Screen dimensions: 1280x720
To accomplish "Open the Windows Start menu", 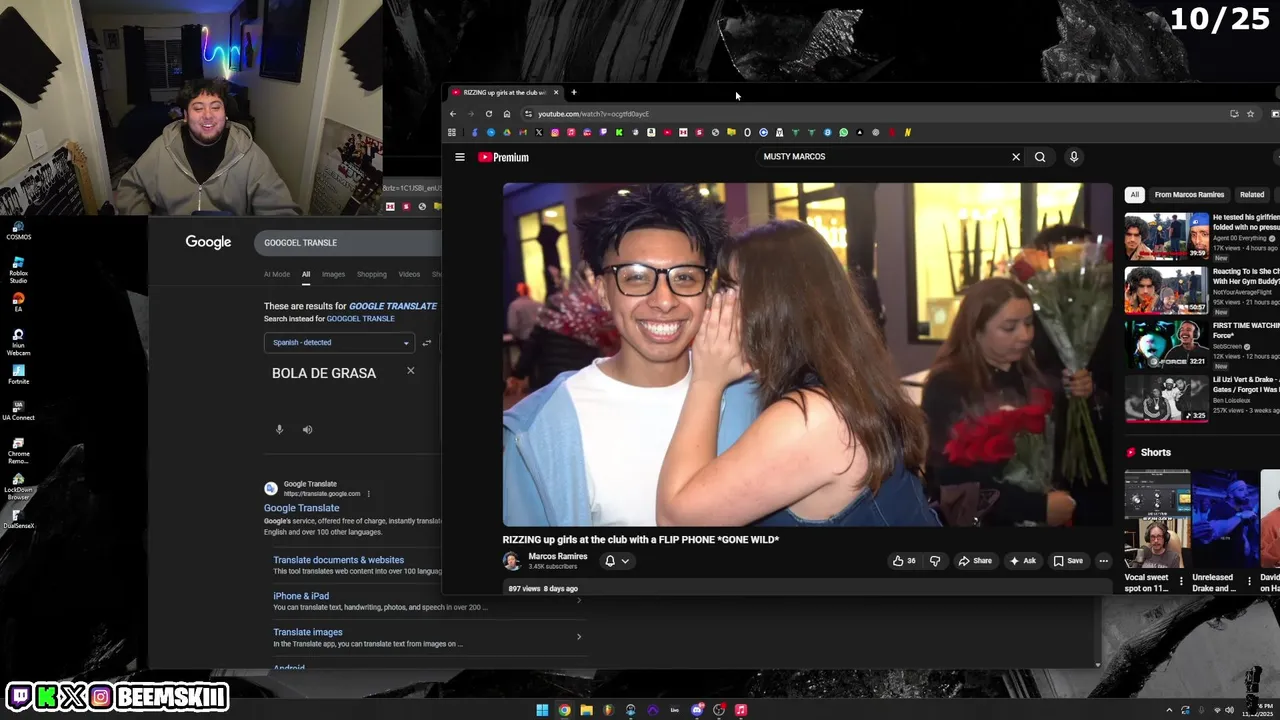I will tap(542, 710).
